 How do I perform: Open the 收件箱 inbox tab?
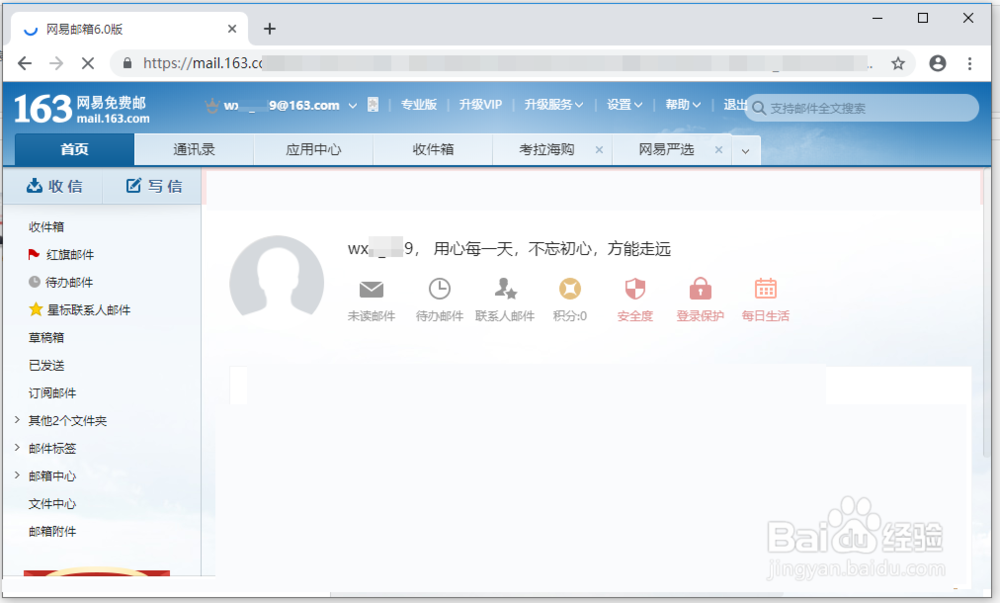432,149
